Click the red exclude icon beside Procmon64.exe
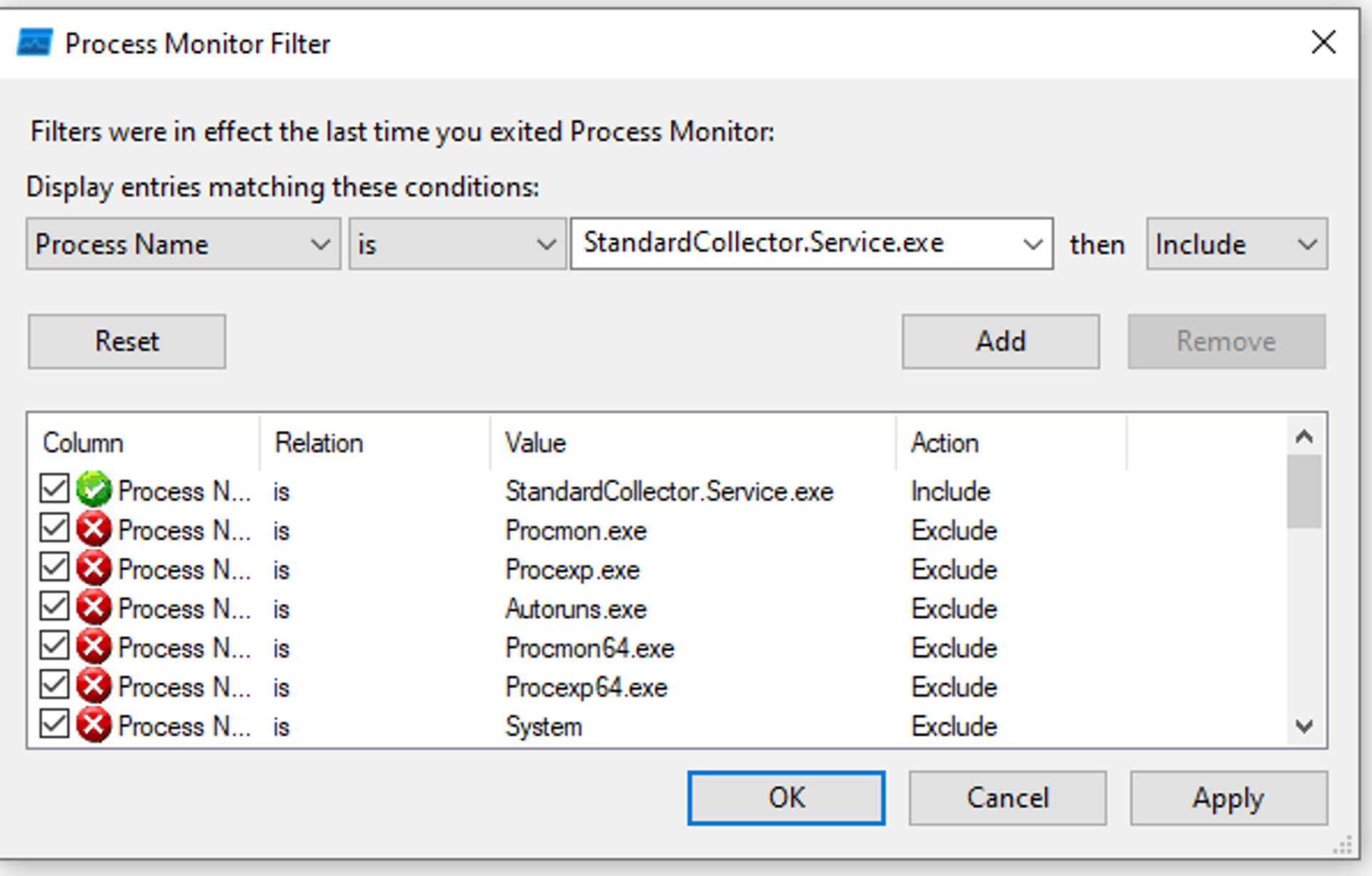 pyautogui.click(x=94, y=647)
